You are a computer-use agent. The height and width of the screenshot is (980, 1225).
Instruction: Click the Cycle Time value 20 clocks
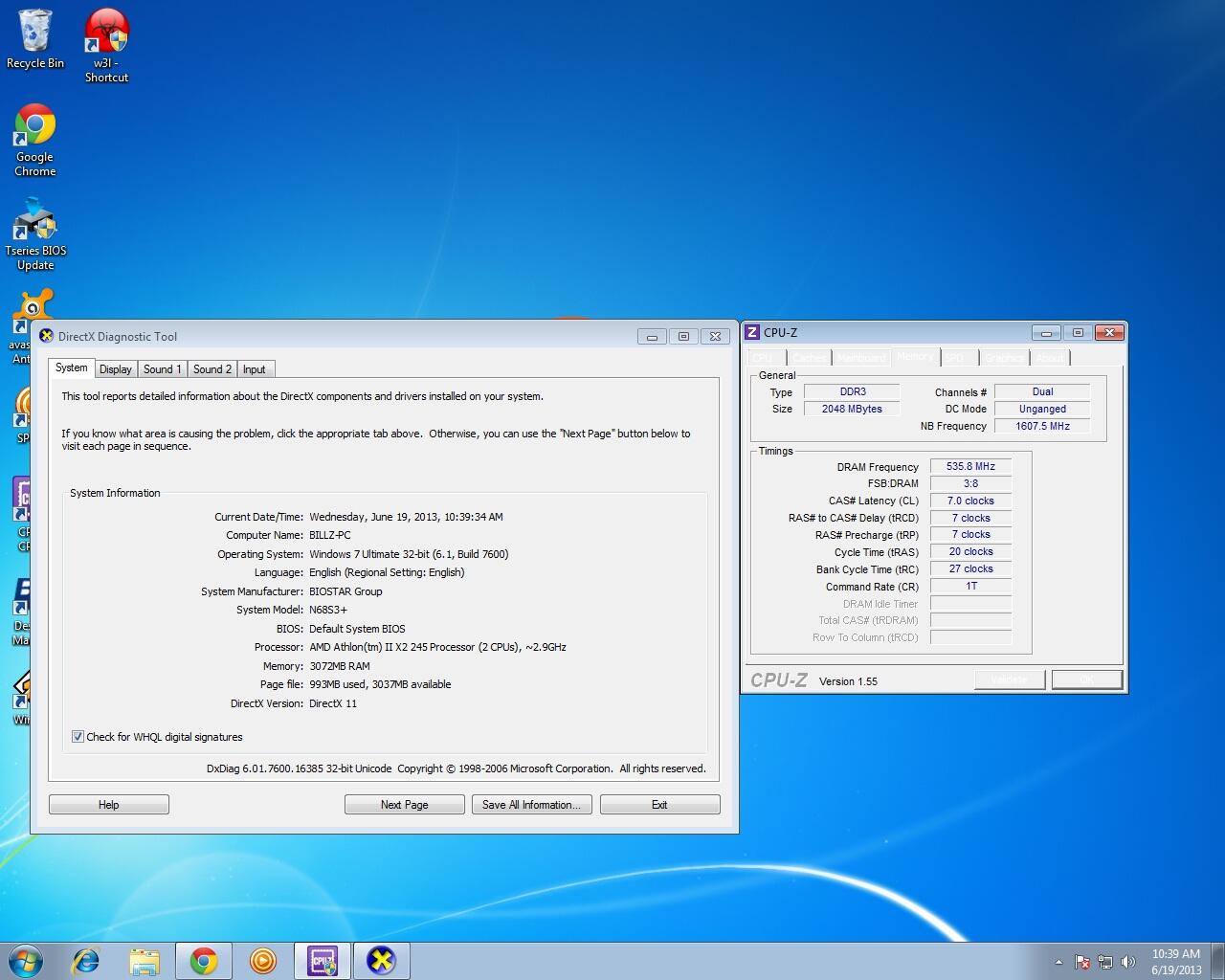(970, 552)
